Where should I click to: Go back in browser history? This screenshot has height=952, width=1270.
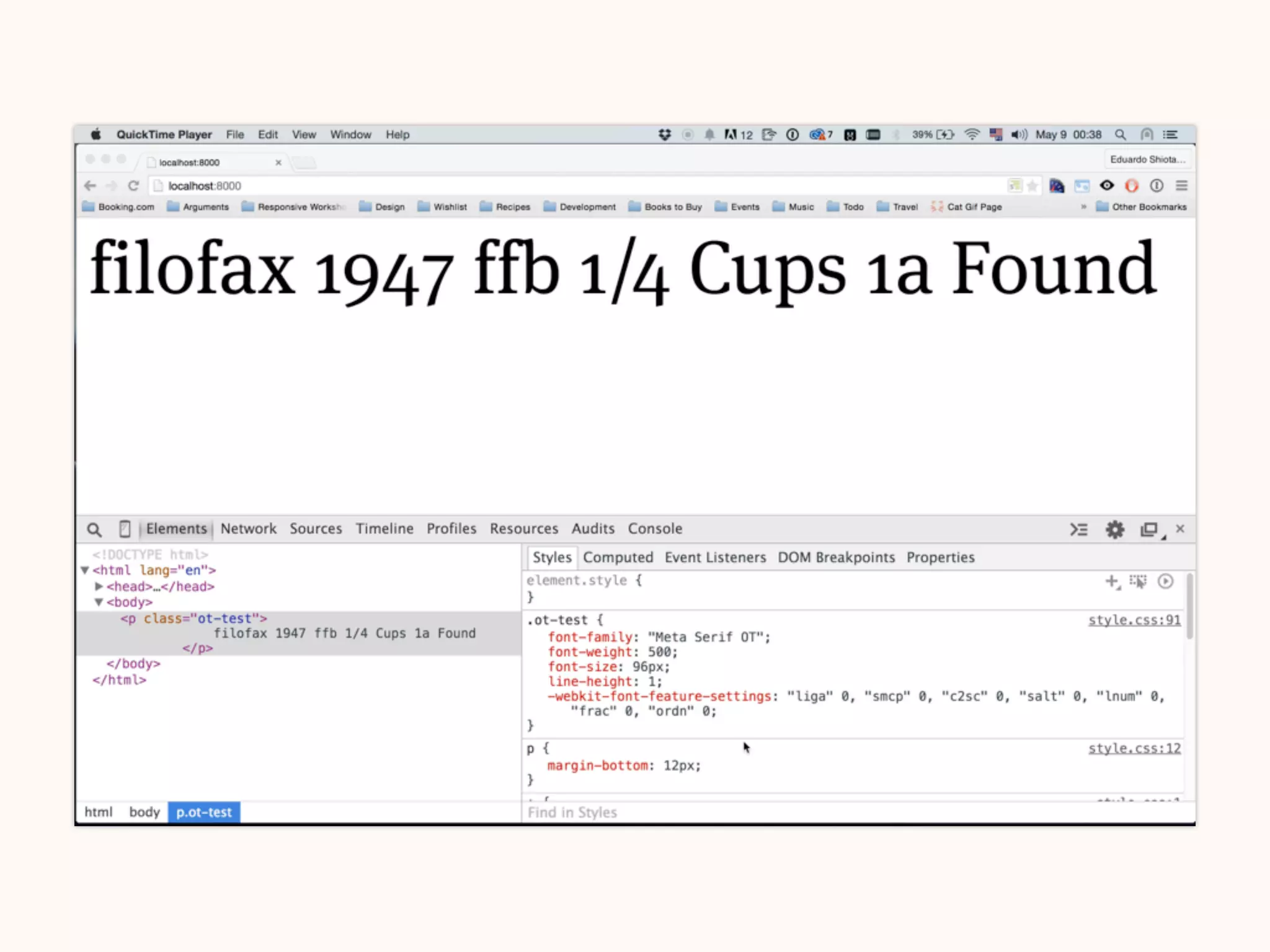[90, 185]
